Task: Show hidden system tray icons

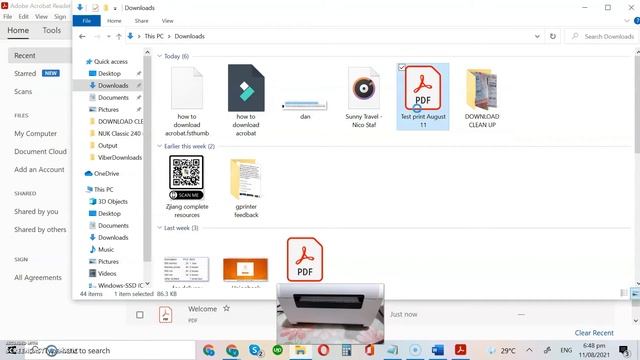Action: [x=529, y=350]
